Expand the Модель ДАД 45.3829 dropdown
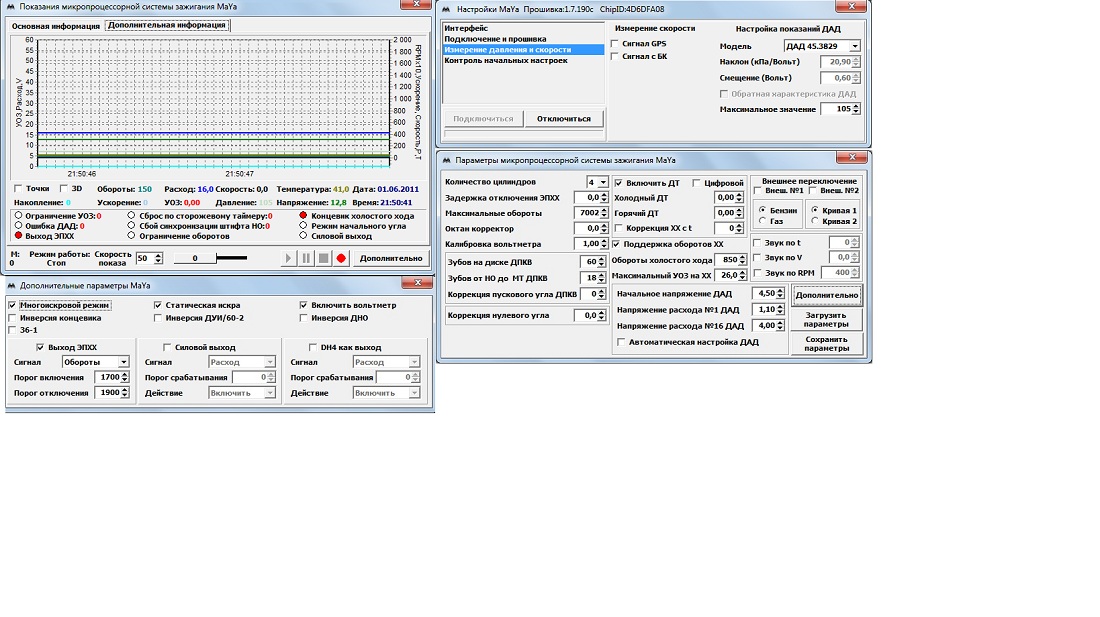The width and height of the screenshot is (1100, 617). (854, 46)
